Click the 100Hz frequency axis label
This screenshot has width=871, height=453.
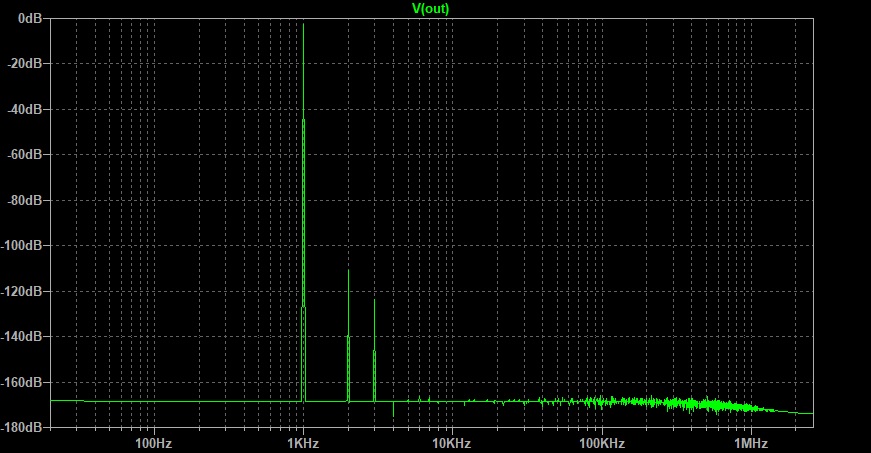click(154, 444)
